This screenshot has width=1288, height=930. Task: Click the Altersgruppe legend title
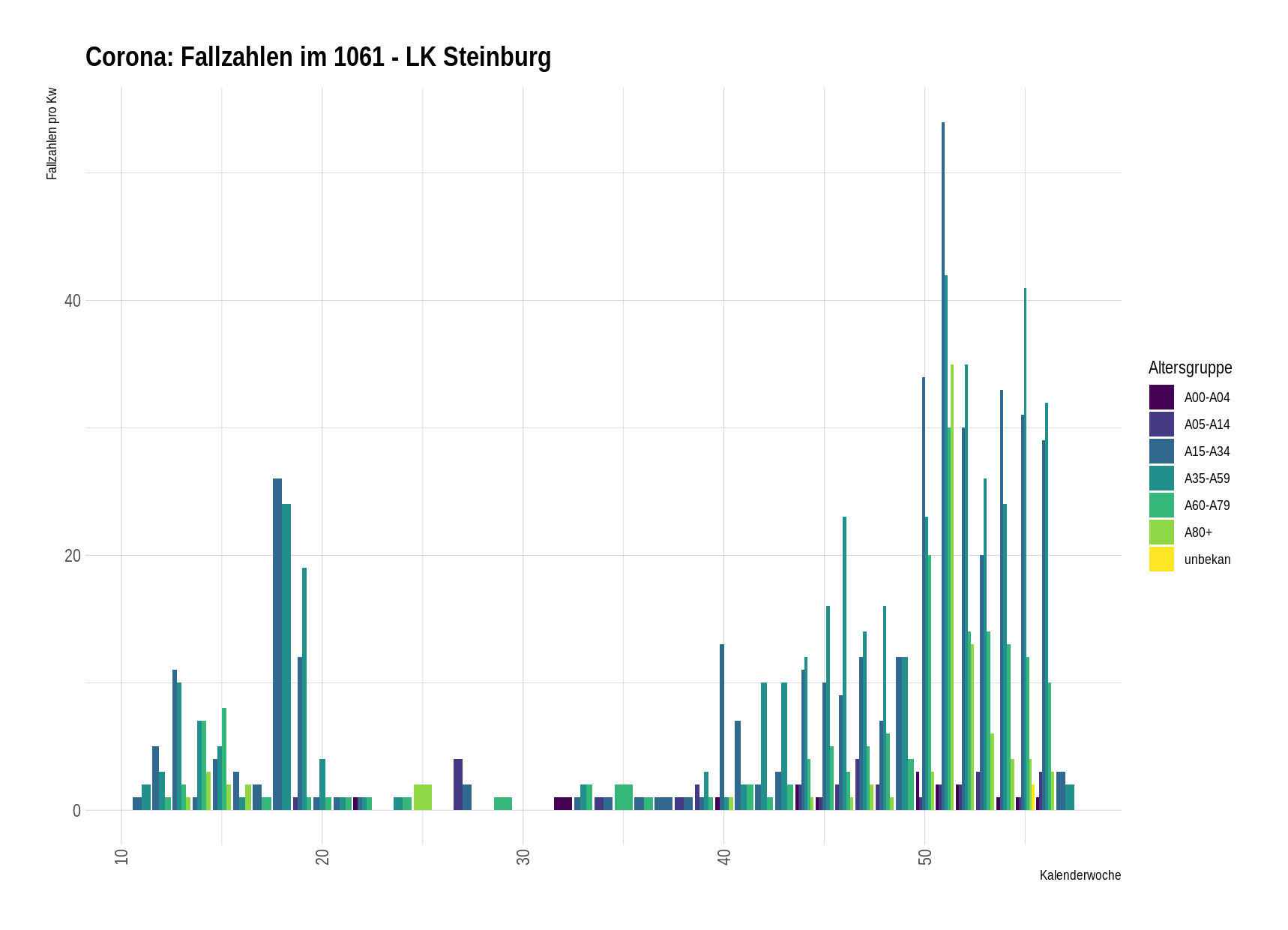[x=1190, y=367]
